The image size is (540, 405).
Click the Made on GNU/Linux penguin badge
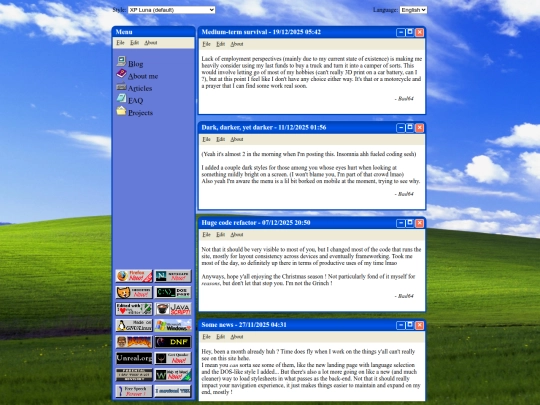click(134, 325)
